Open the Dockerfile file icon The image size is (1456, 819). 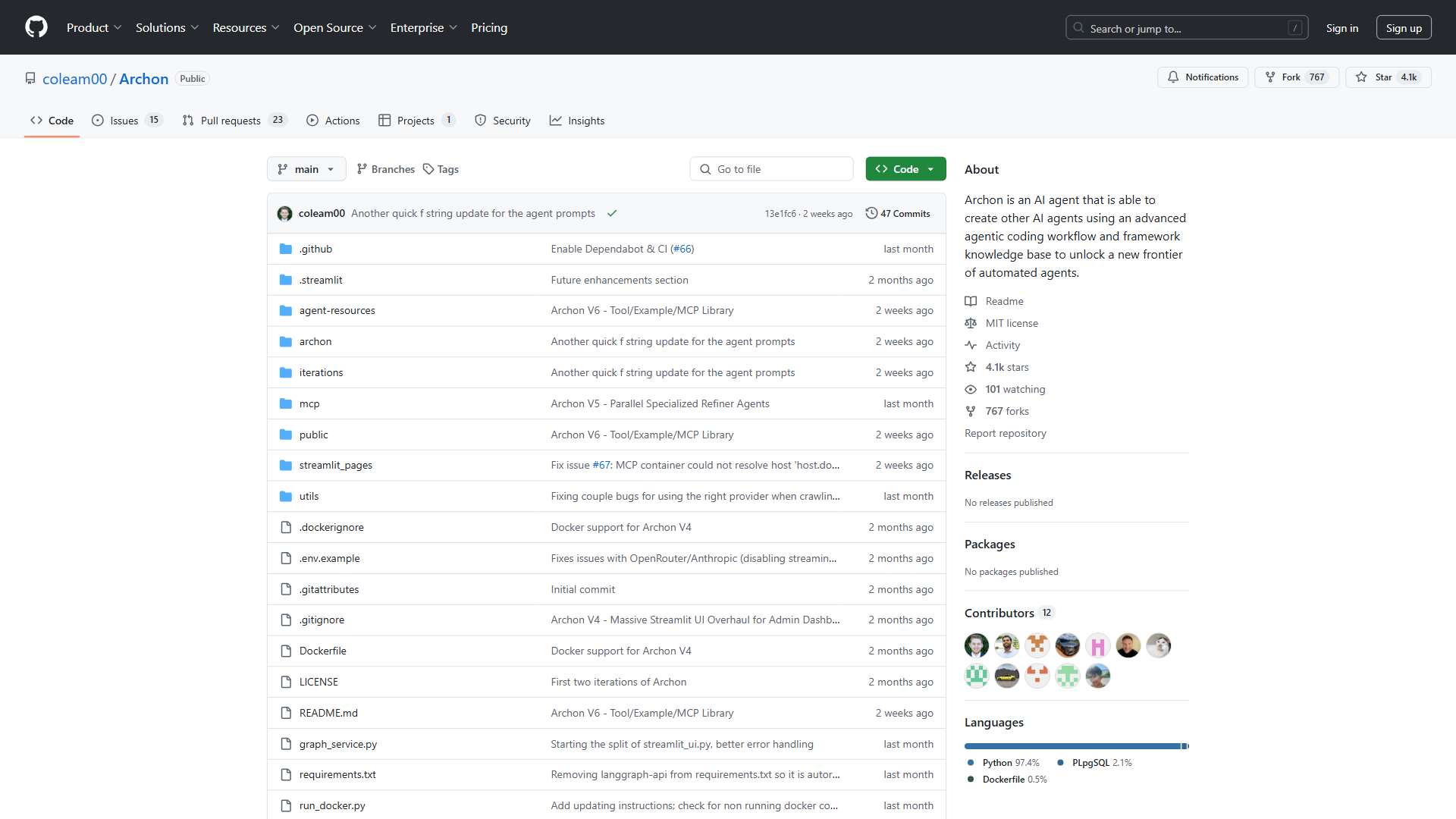(286, 651)
